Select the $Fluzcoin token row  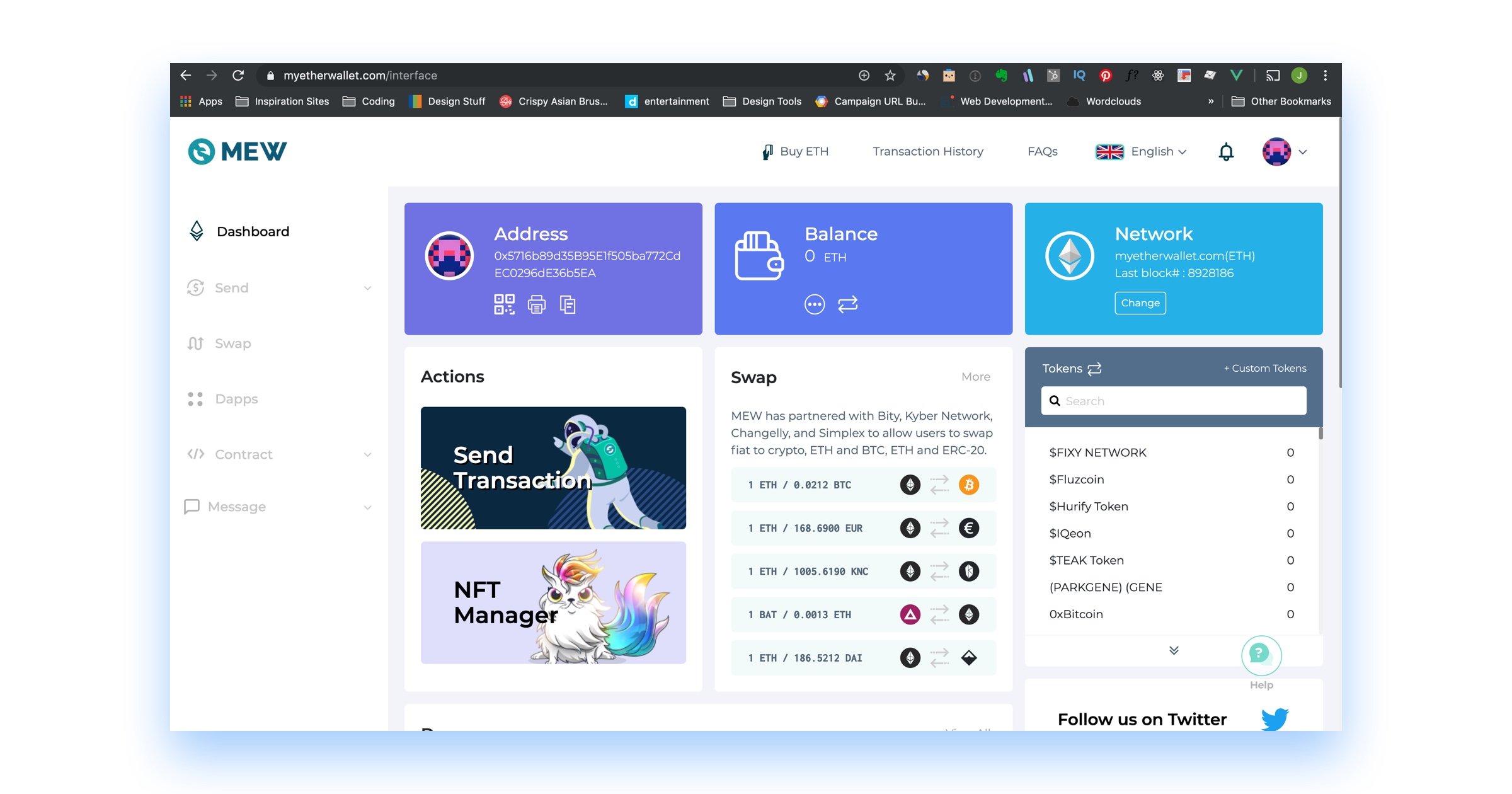coord(1172,480)
